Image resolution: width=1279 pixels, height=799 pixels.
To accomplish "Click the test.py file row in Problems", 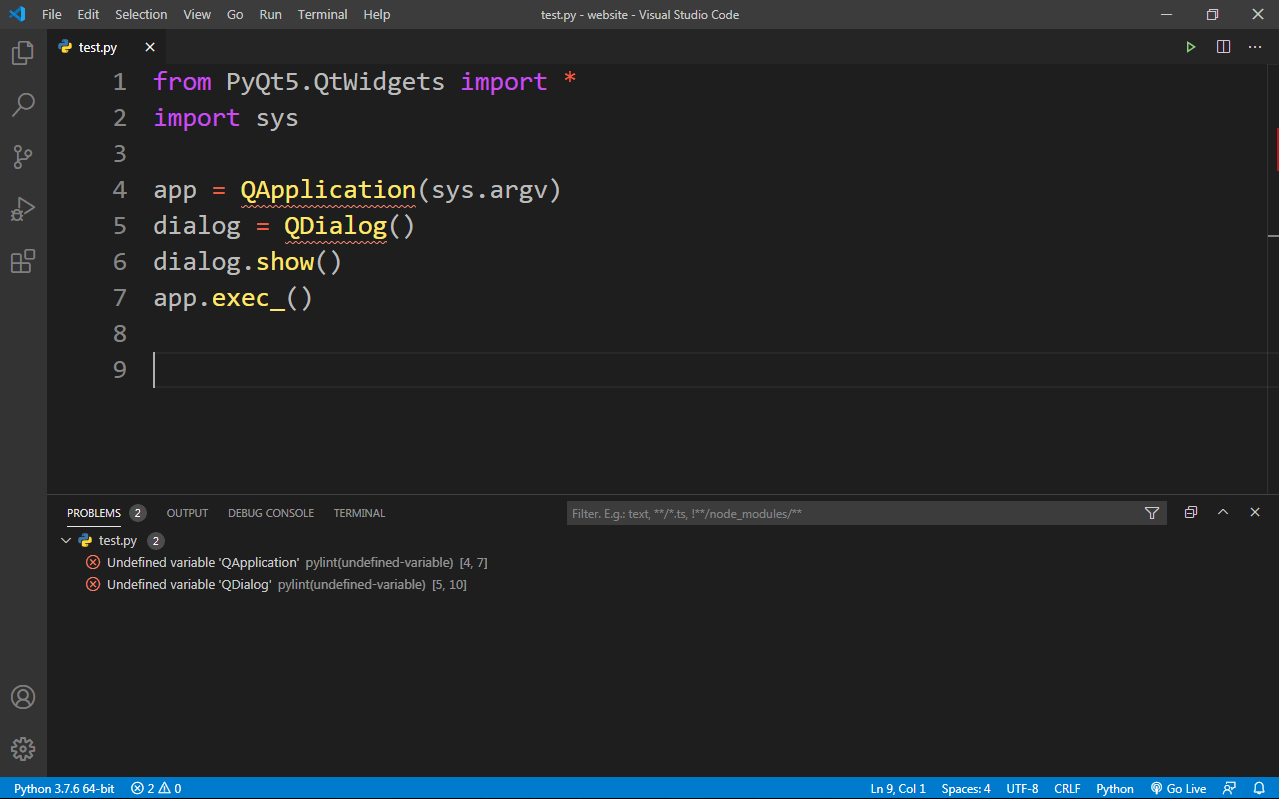I will [x=663, y=540].
